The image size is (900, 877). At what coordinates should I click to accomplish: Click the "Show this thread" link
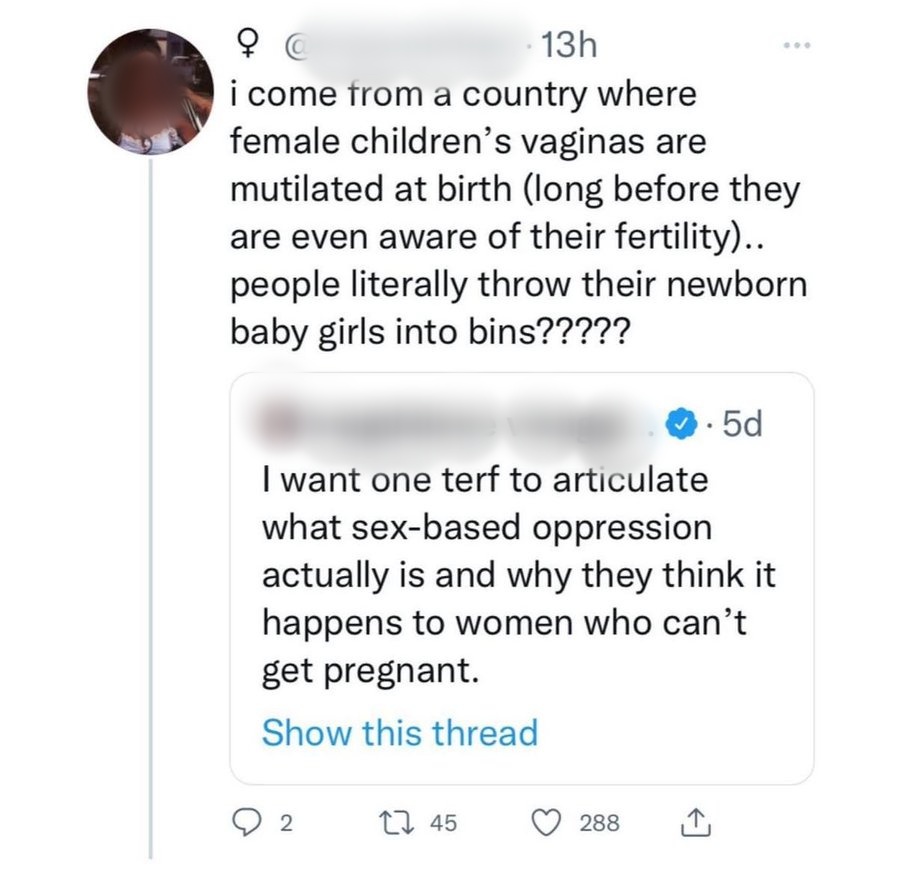[399, 732]
